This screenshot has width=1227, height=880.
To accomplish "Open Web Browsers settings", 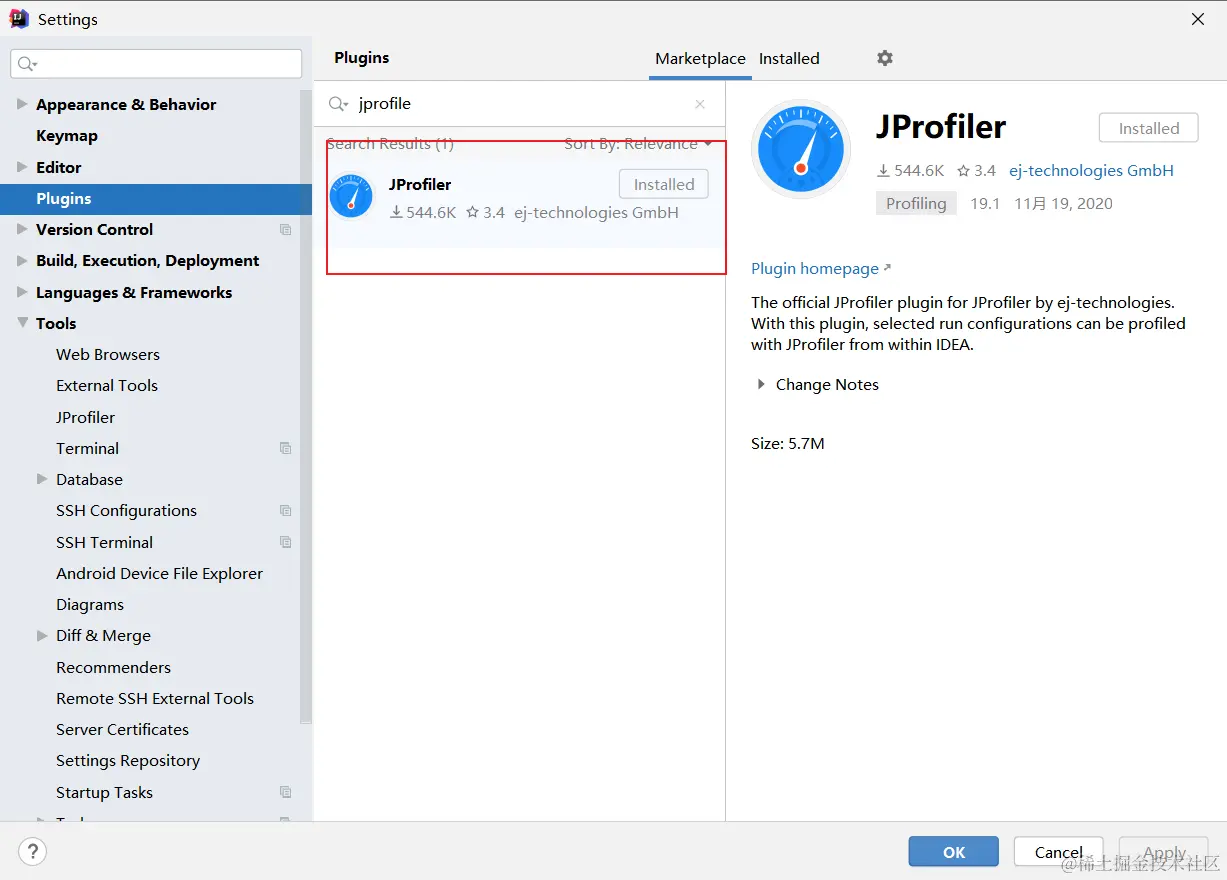I will (x=108, y=355).
